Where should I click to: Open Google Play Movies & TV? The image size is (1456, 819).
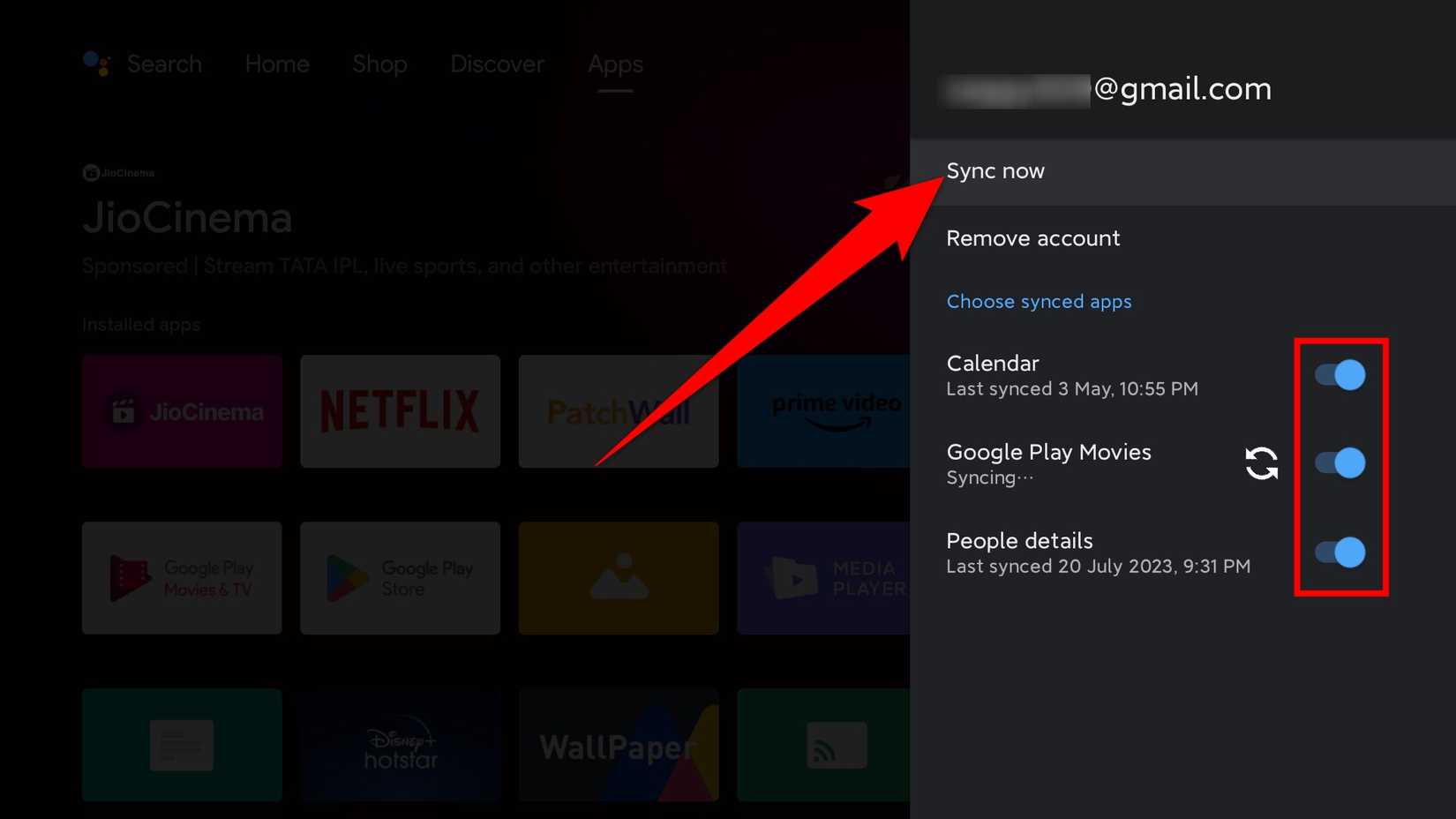point(181,578)
